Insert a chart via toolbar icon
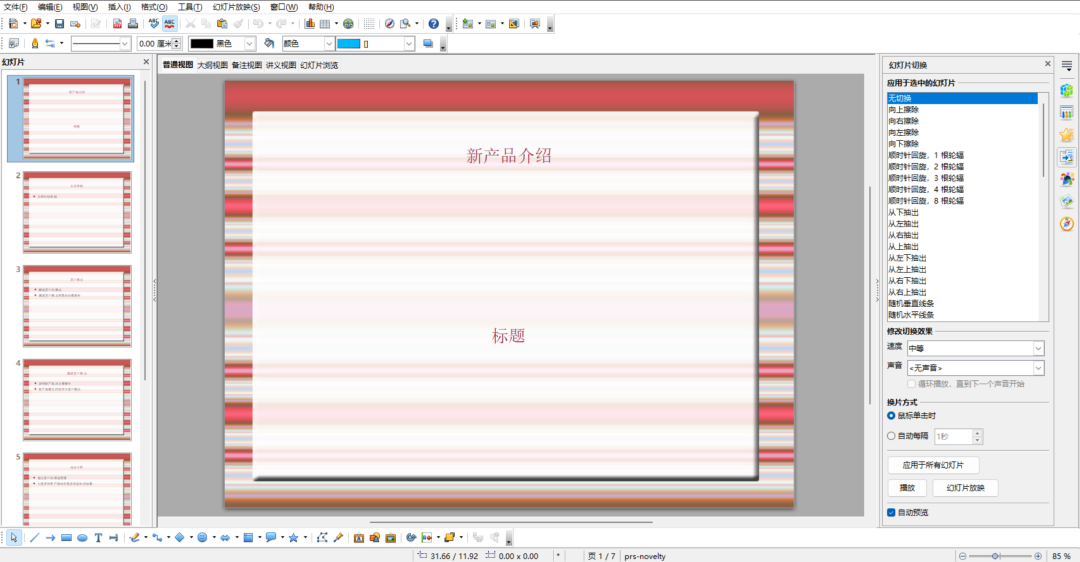Screen dimensions: 1080x562 point(309,23)
